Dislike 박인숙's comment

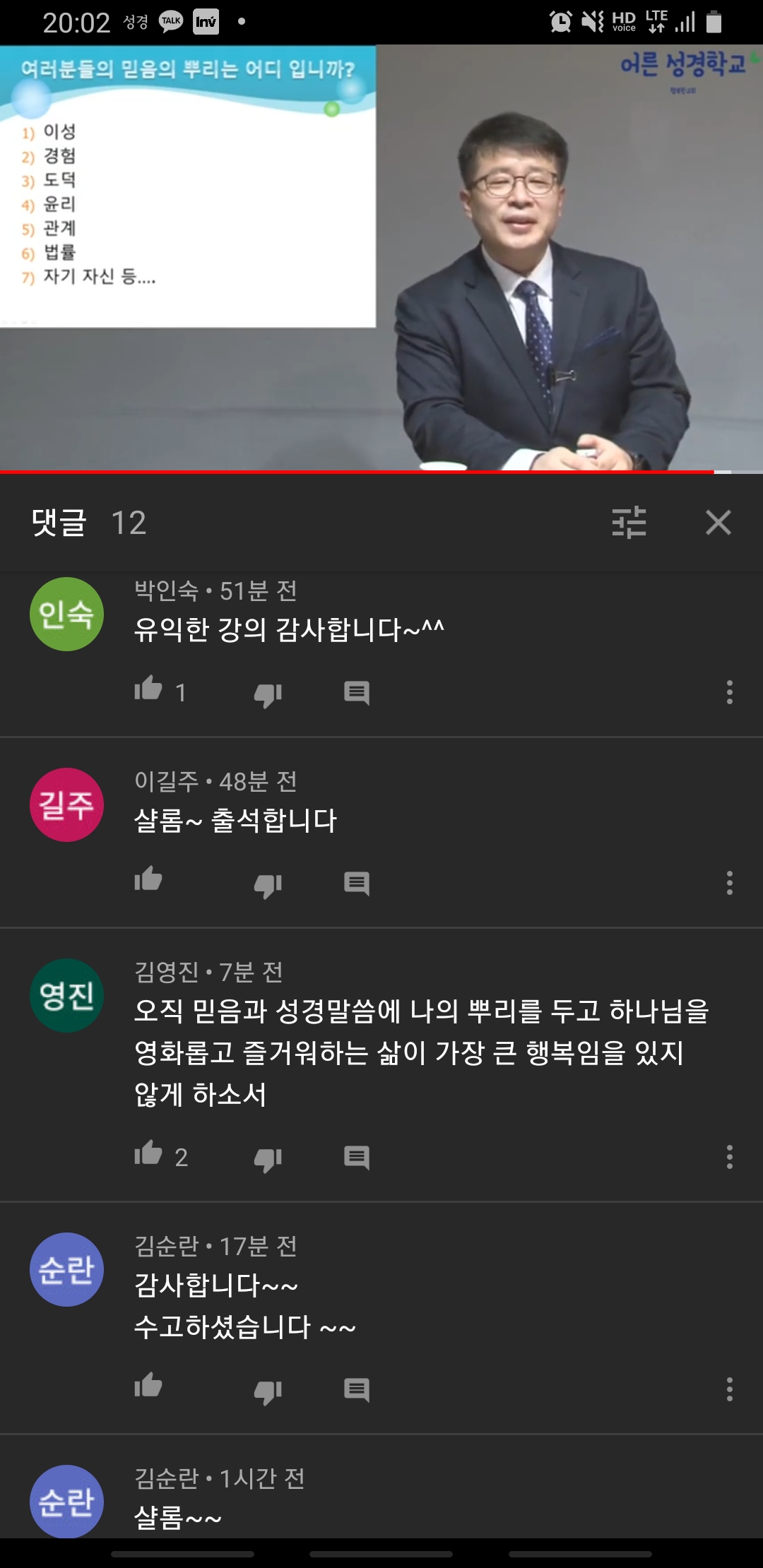coord(268,694)
